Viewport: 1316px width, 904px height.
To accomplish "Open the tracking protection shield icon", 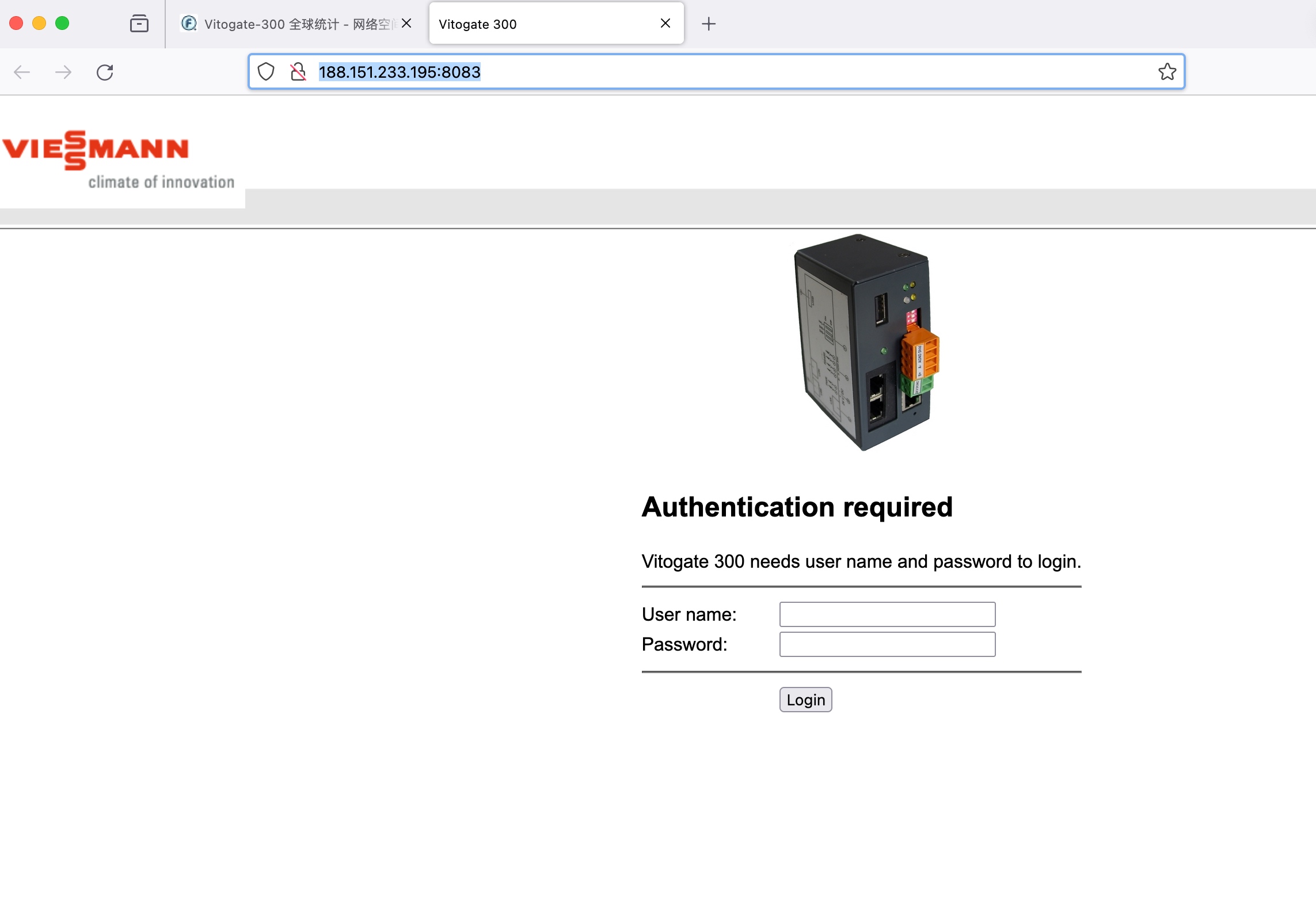I will [x=266, y=71].
